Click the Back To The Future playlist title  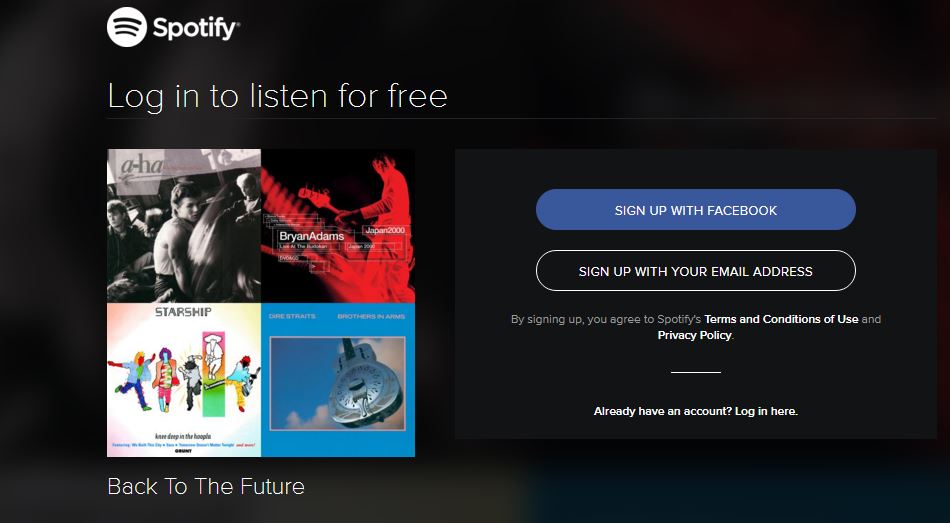[206, 487]
